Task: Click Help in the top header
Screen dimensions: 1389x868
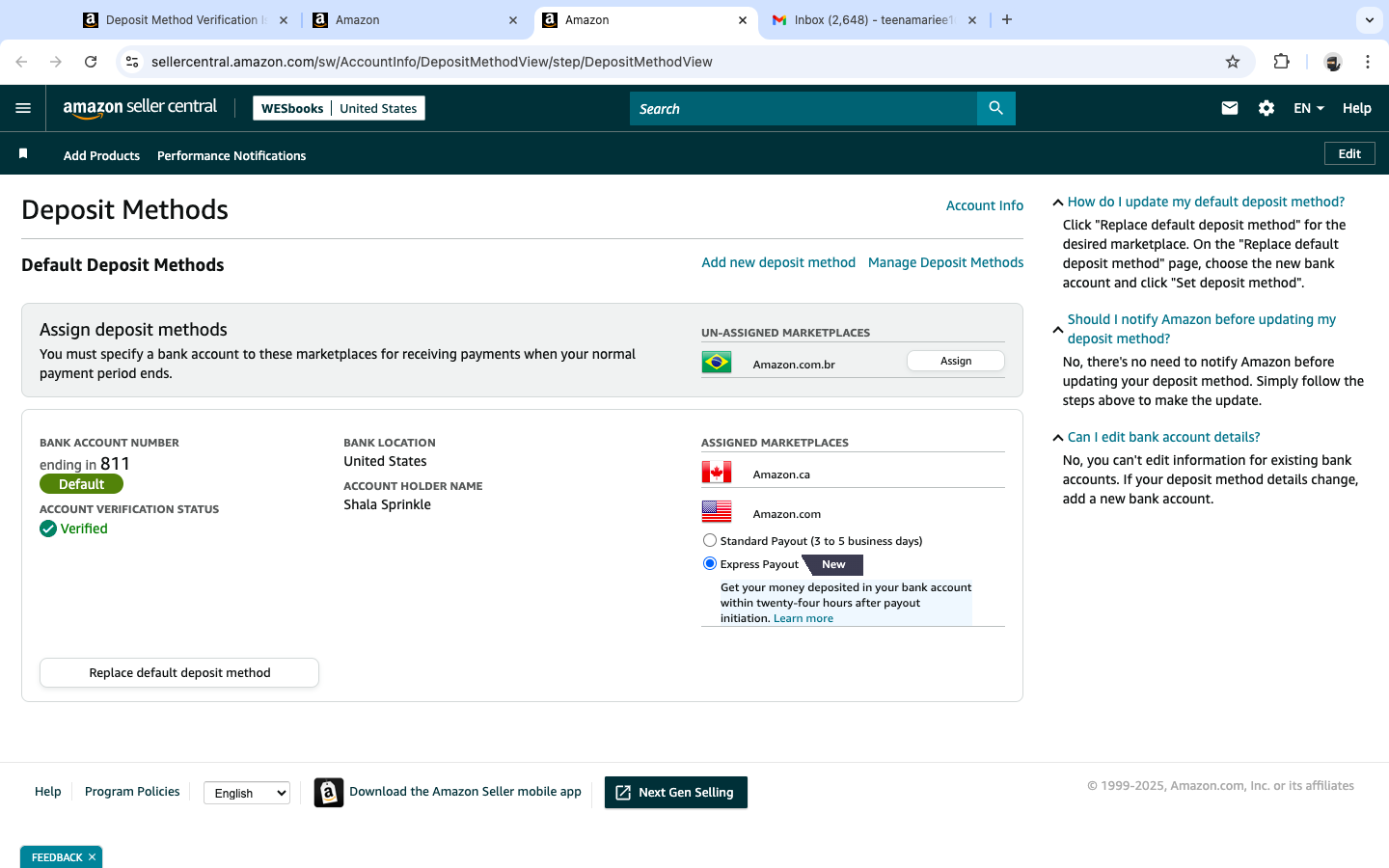Action: 1356,108
